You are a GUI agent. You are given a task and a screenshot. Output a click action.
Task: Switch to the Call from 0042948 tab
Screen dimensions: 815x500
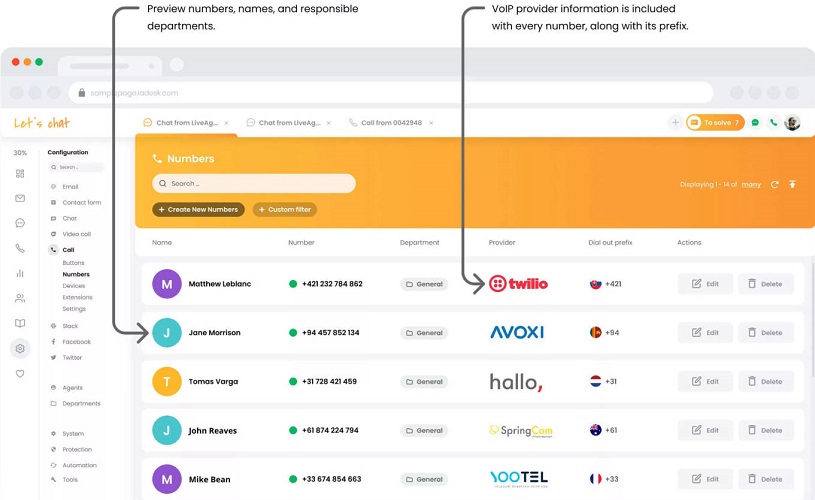tap(385, 123)
